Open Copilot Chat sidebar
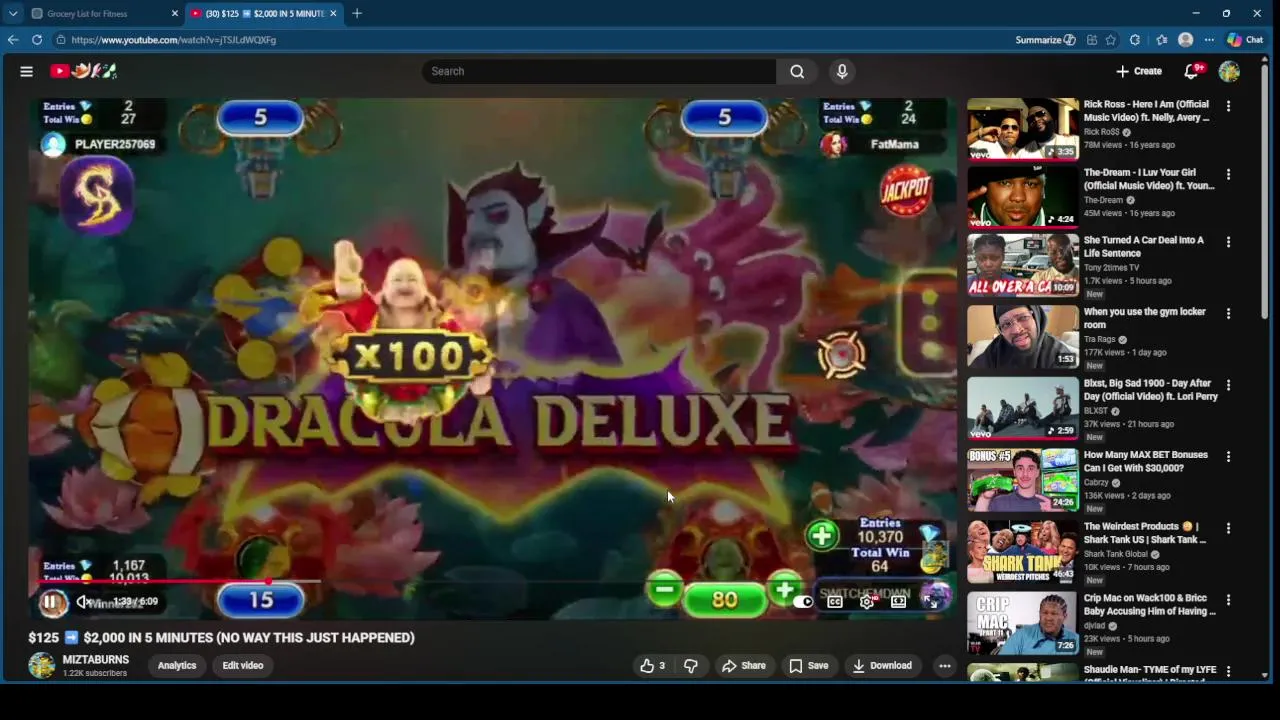 (x=1245, y=40)
